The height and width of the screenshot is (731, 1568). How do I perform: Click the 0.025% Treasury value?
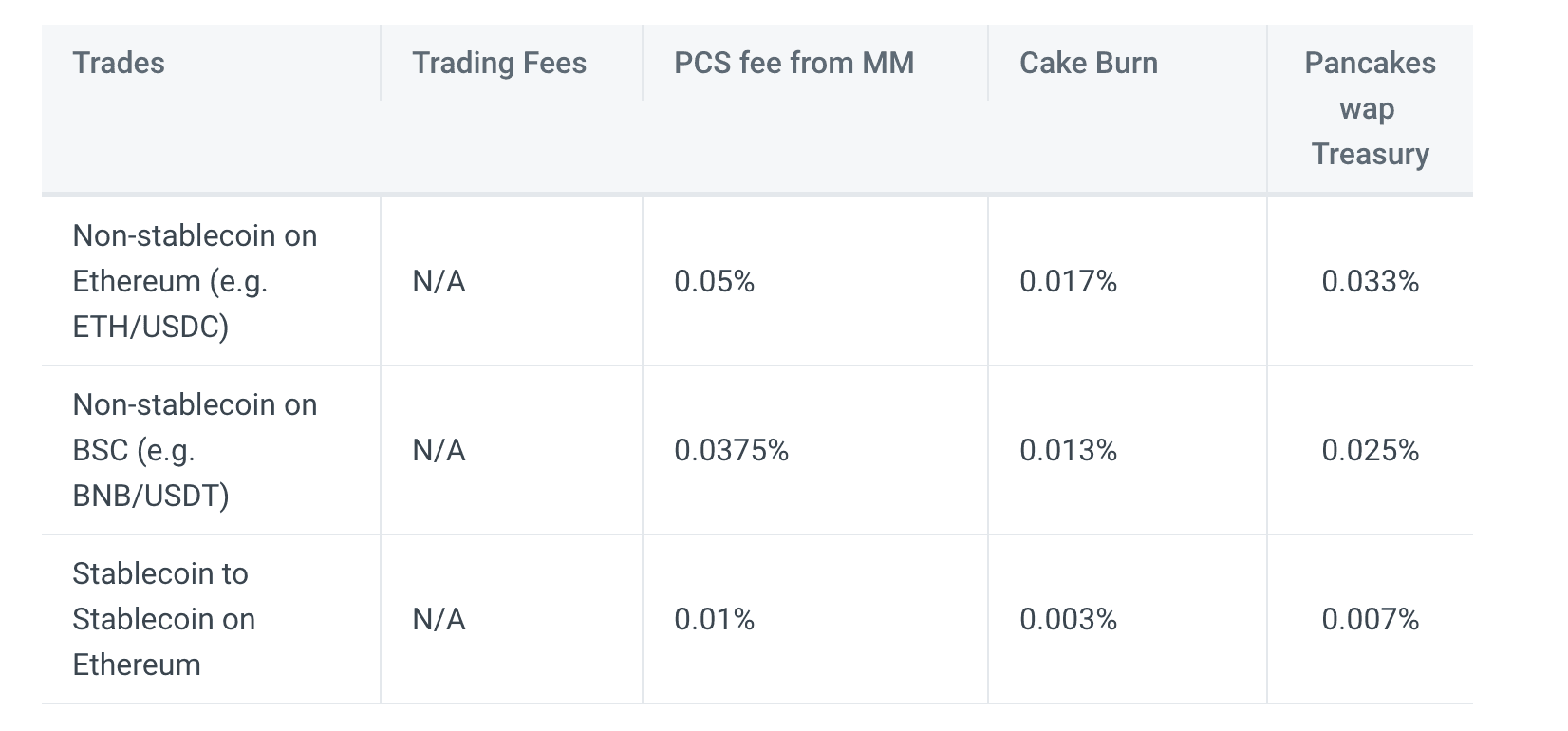coord(1370,451)
